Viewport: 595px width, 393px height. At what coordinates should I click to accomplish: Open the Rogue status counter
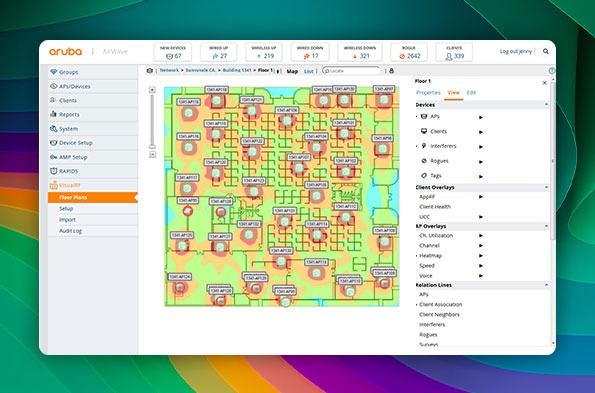click(x=409, y=52)
